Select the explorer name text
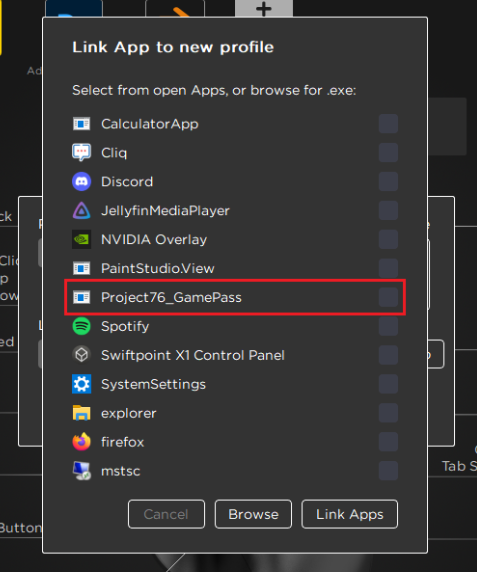The width and height of the screenshot is (477, 572). pyautogui.click(x=129, y=413)
